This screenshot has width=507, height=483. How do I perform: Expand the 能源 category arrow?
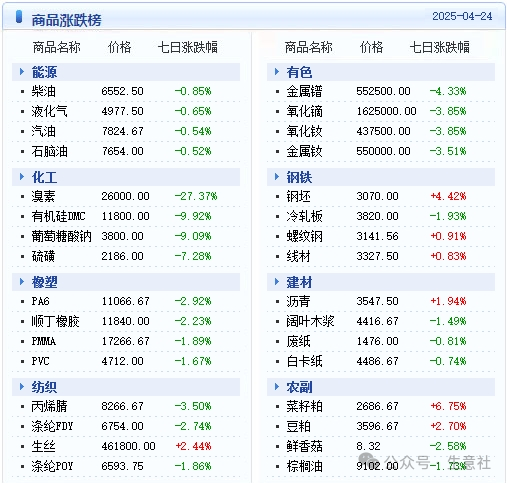point(22,71)
